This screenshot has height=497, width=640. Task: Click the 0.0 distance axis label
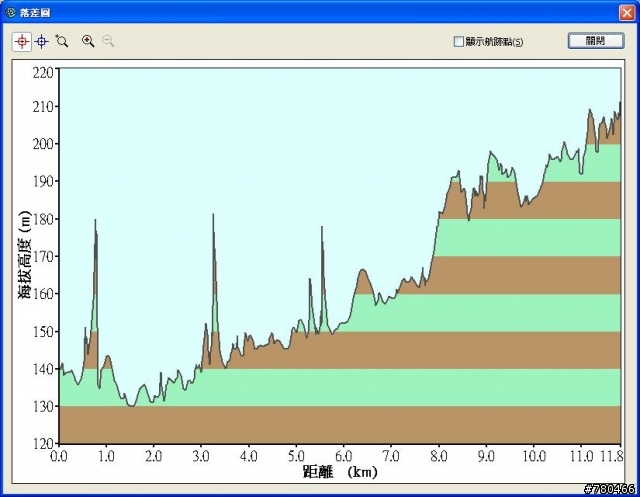(59, 456)
